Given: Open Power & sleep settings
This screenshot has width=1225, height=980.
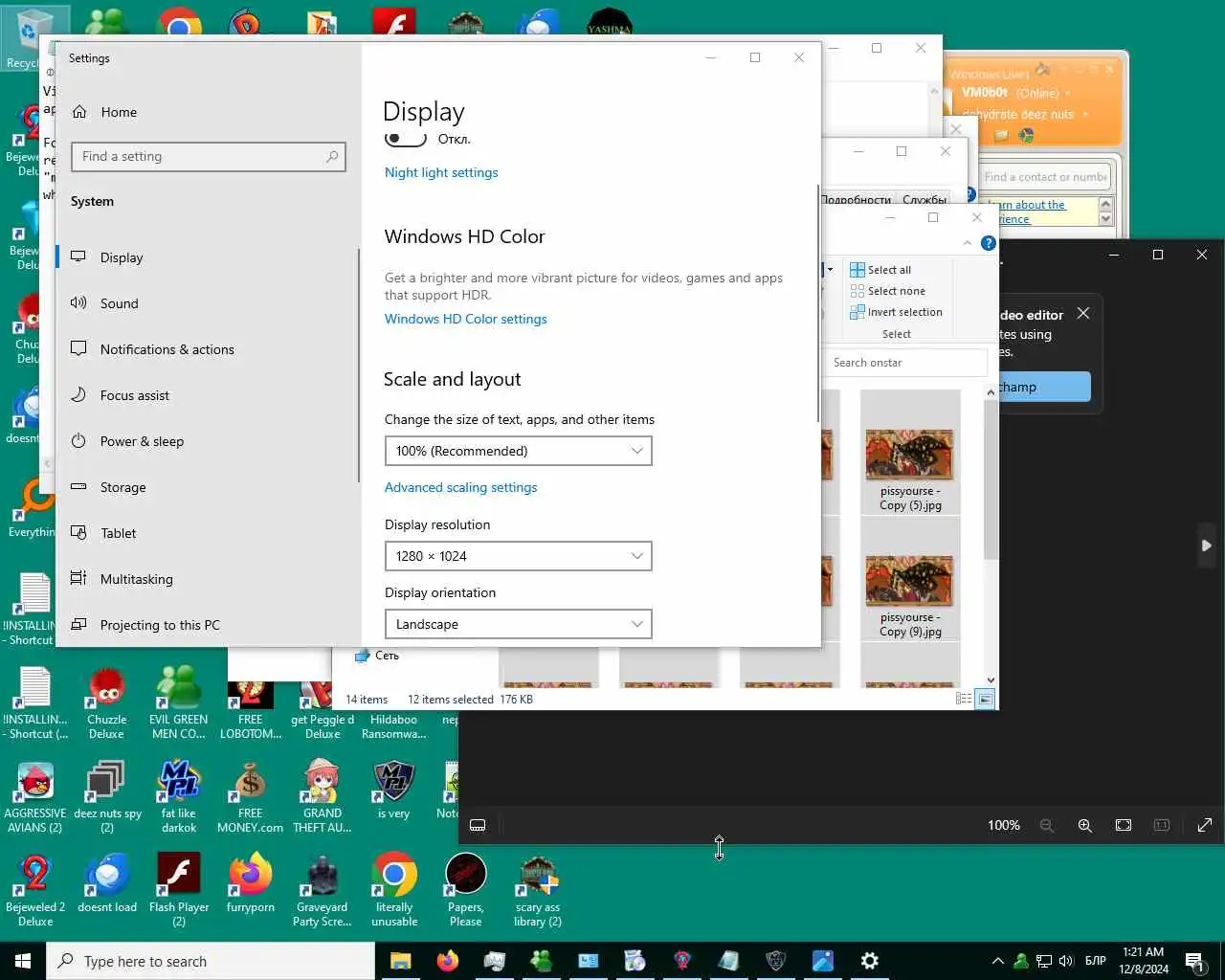Looking at the screenshot, I should [x=127, y=441].
